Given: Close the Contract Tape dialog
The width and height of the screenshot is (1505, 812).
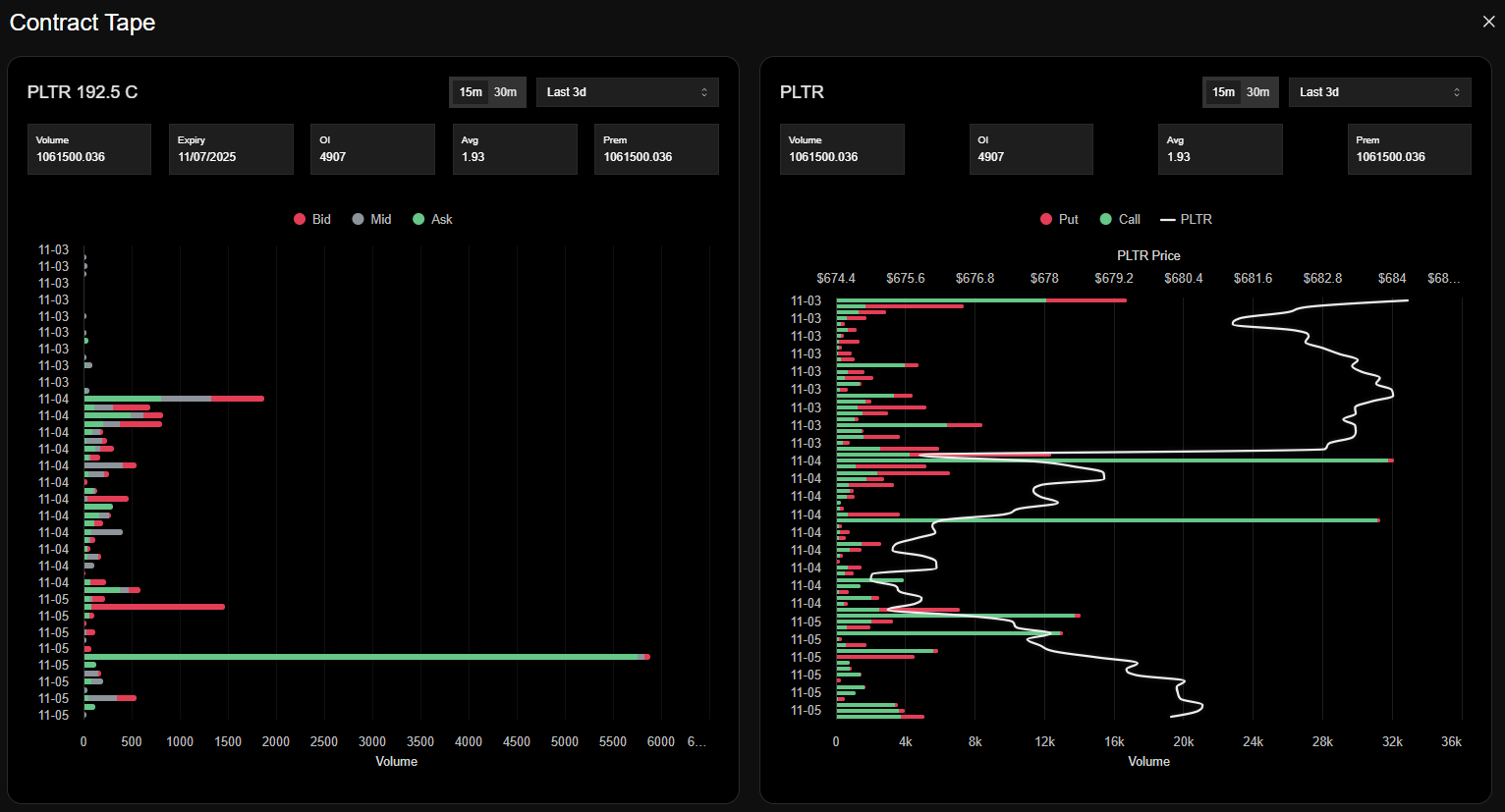Looking at the screenshot, I should [1488, 22].
